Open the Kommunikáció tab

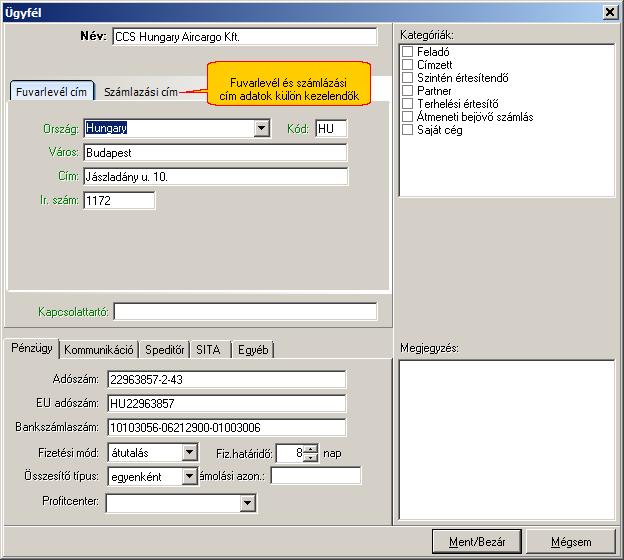pos(99,350)
